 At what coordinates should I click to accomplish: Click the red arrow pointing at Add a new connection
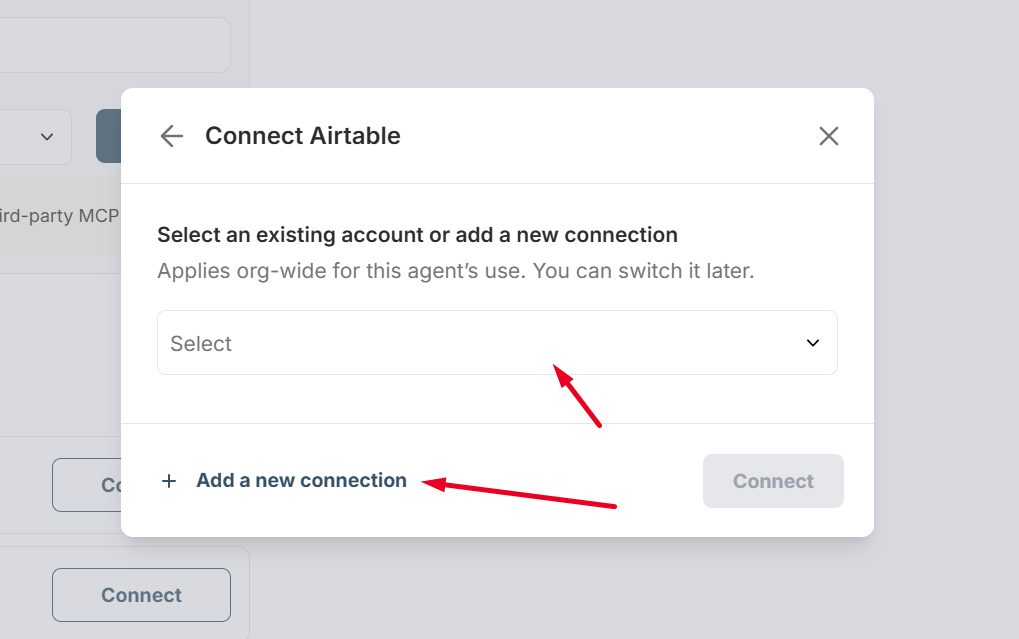518,494
